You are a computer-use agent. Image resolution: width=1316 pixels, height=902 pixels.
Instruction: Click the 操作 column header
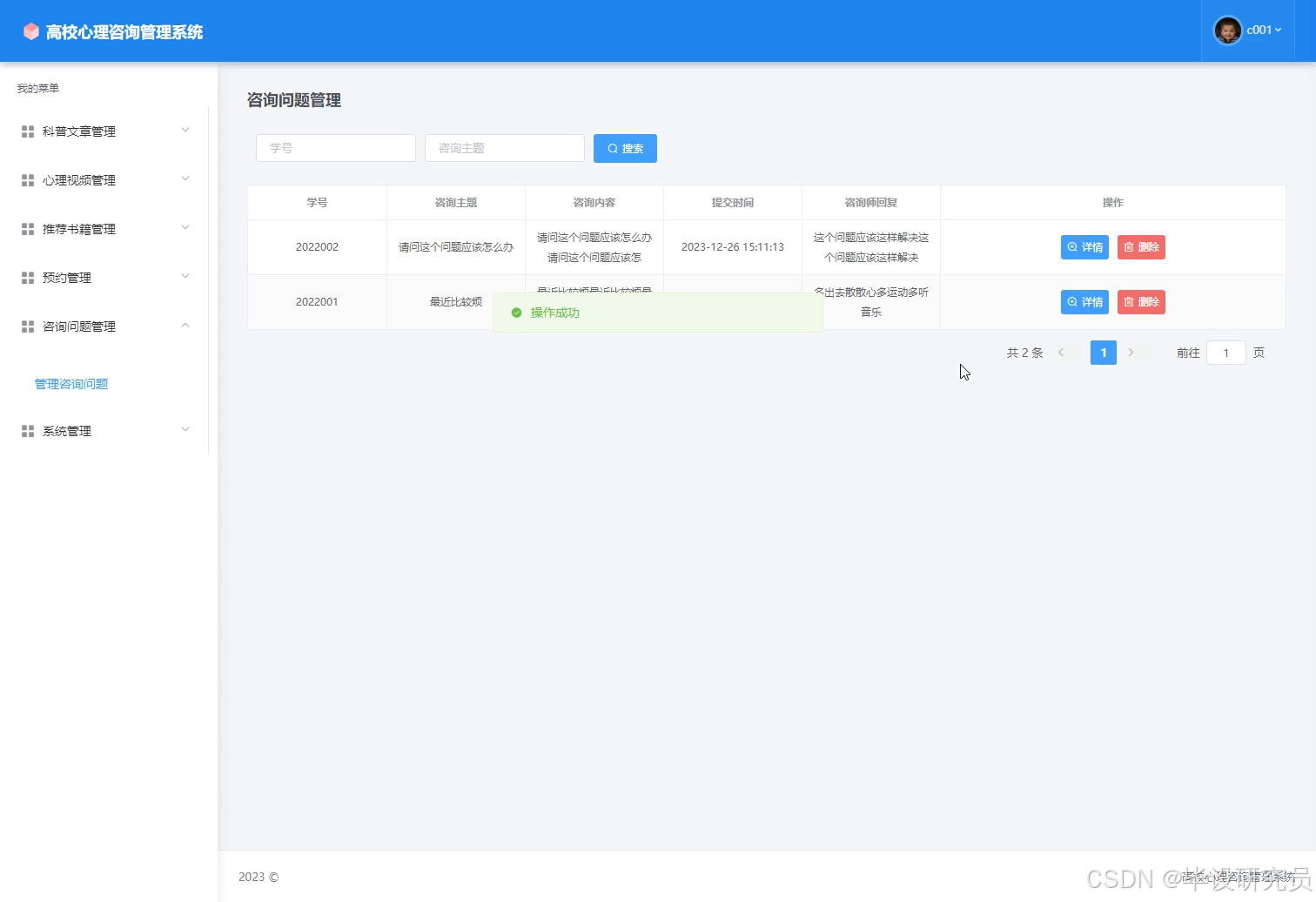(1113, 202)
